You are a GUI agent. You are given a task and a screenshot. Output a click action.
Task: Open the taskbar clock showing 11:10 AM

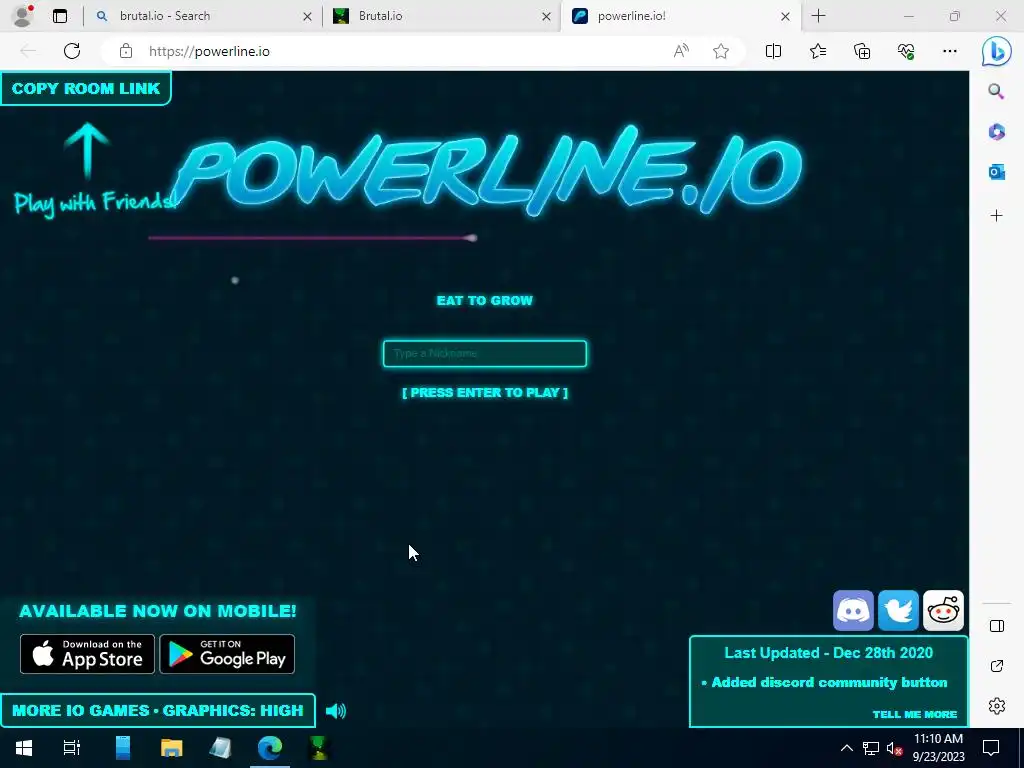click(938, 748)
